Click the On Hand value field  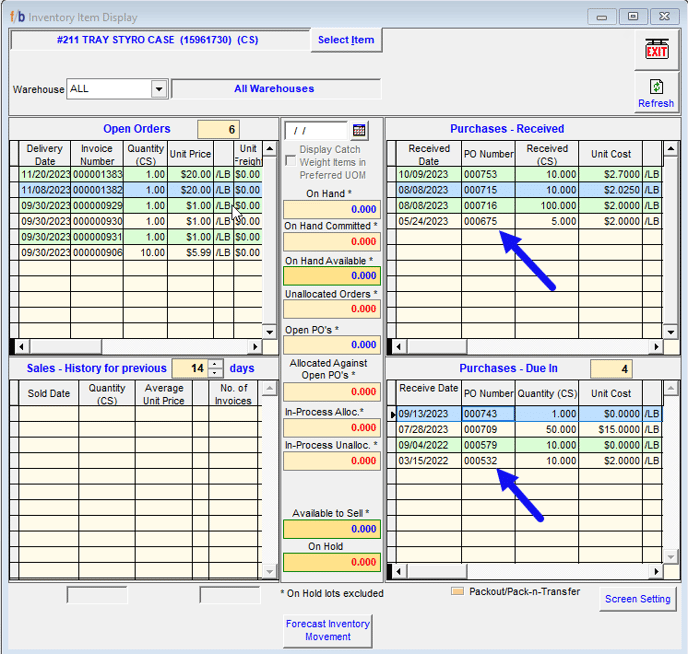332,209
